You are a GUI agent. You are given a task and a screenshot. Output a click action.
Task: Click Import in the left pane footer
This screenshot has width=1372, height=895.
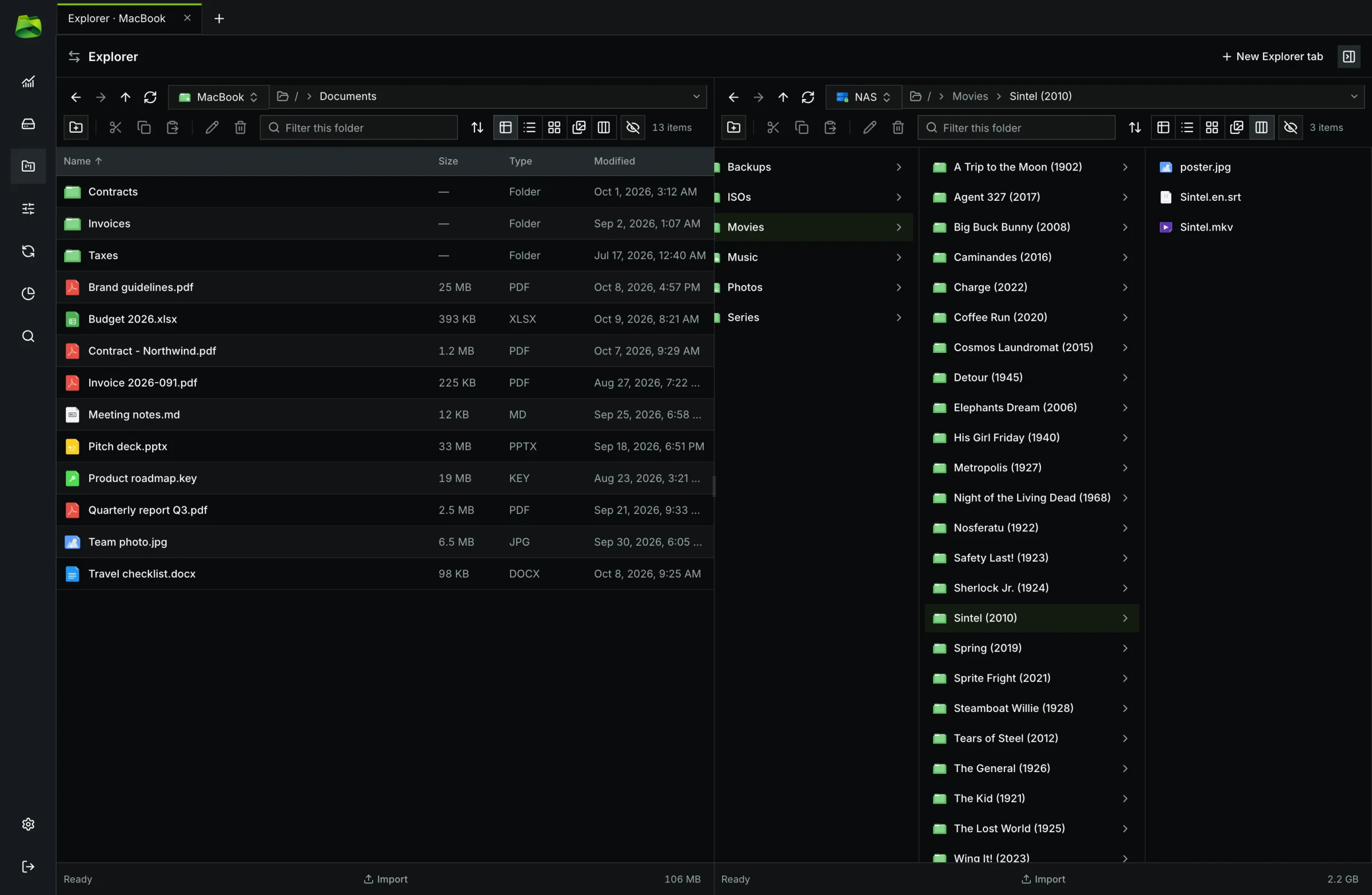click(x=385, y=879)
